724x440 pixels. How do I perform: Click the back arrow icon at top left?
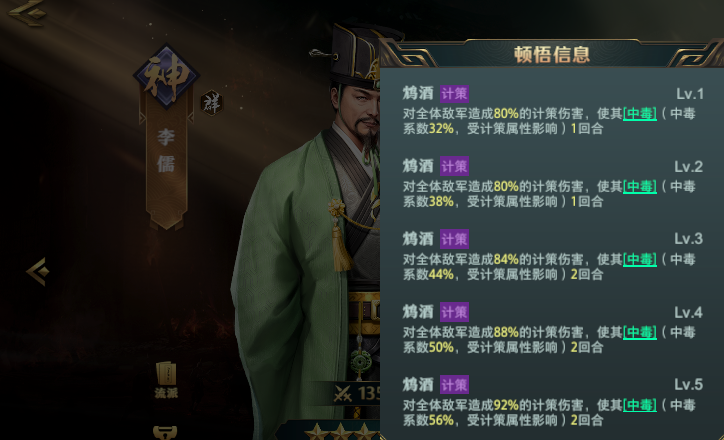tap(28, 11)
